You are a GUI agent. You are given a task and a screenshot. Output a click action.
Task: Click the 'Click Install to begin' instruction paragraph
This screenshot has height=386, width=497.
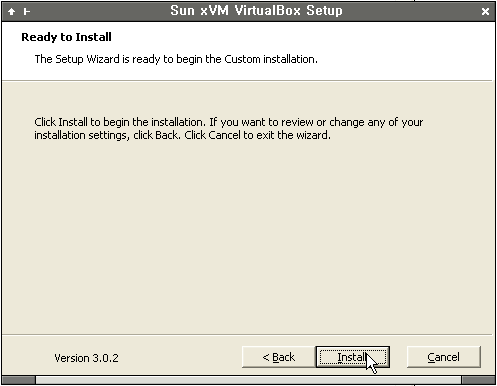point(228,129)
